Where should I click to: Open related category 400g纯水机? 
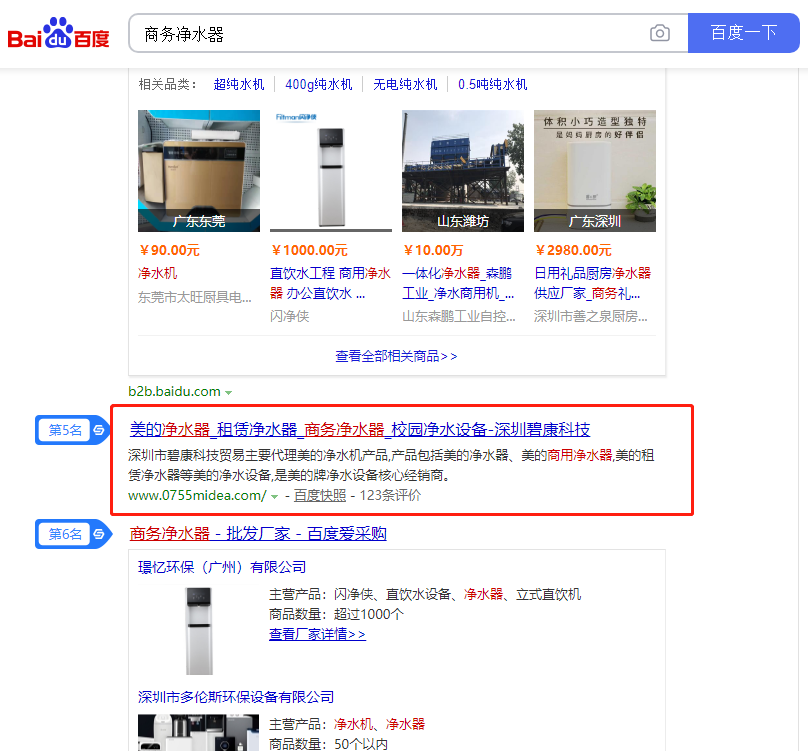(x=318, y=84)
